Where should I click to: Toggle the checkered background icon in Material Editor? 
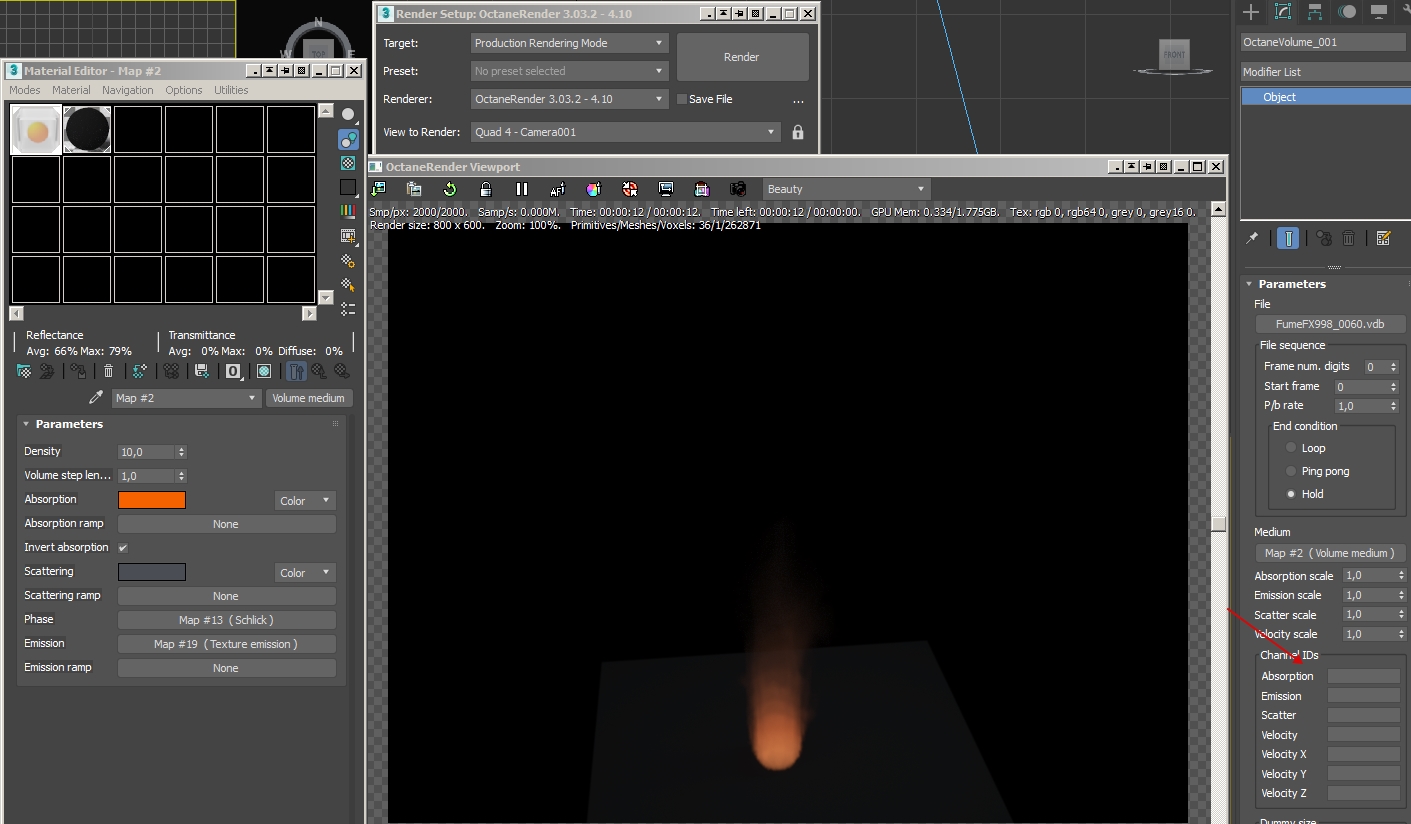348,163
